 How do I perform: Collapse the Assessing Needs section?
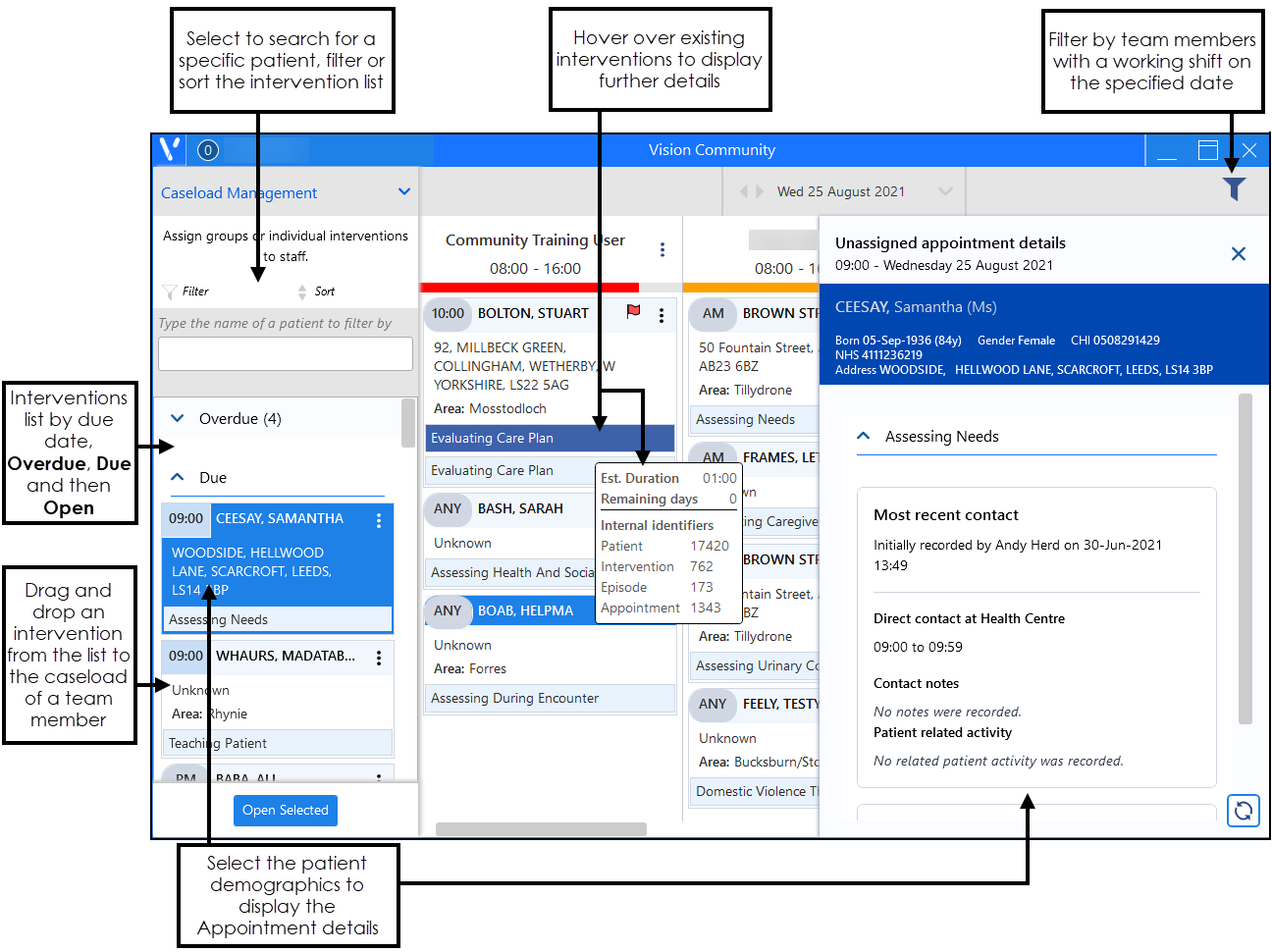(864, 437)
